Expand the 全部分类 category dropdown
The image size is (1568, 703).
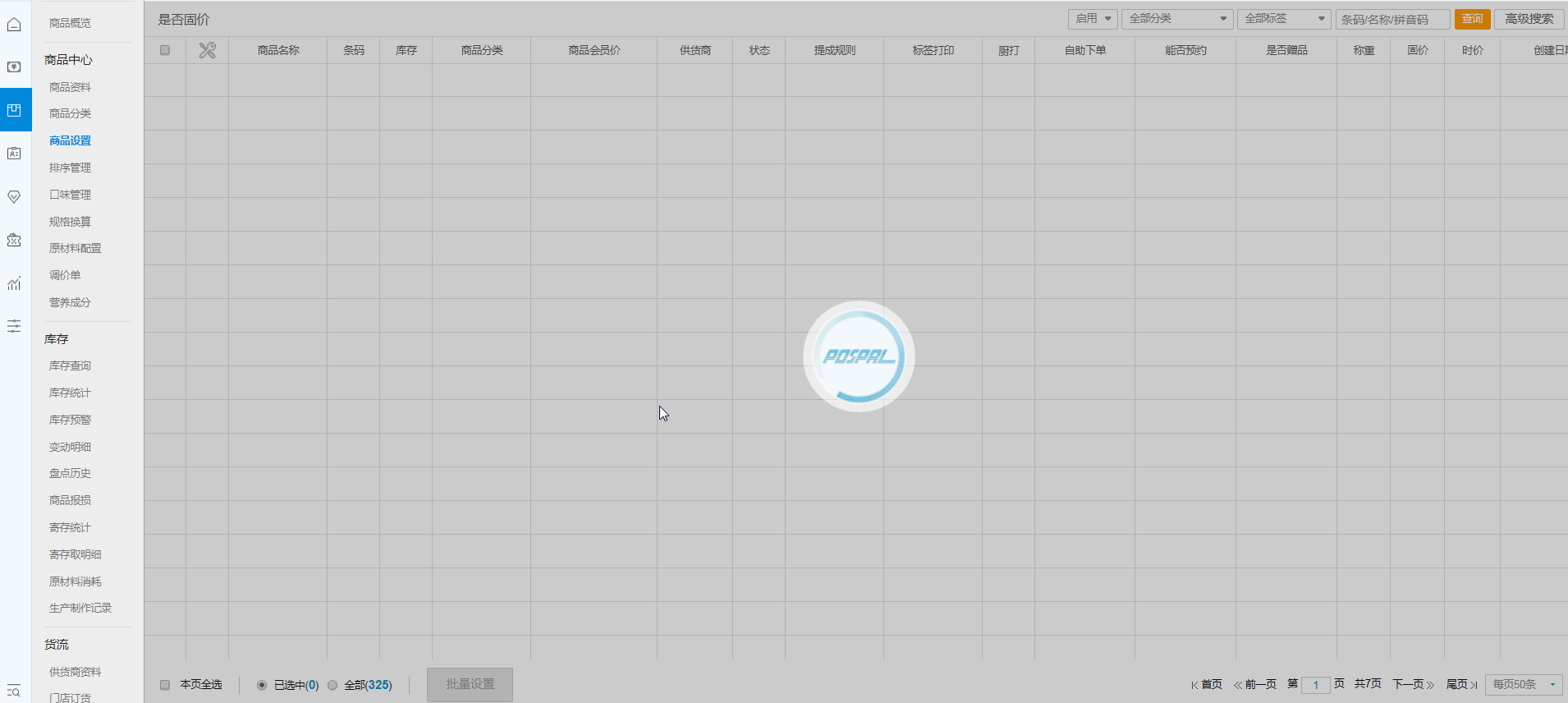click(1176, 19)
